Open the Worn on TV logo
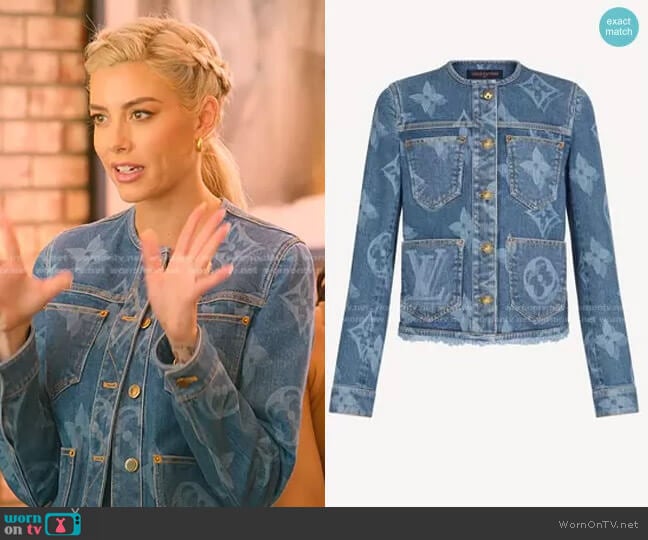648x540 pixels. pyautogui.click(x=42, y=523)
